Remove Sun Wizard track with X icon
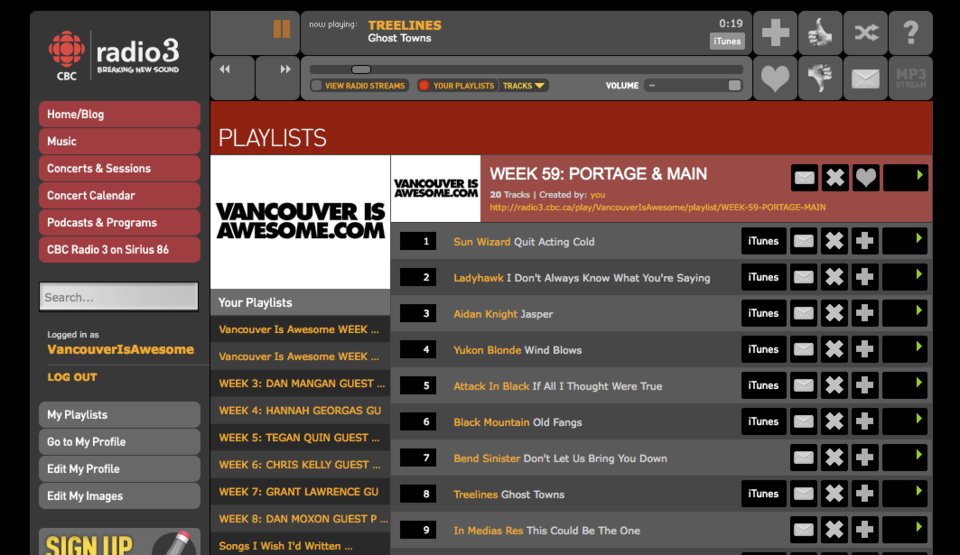Screen dimensions: 960x555 coord(834,241)
